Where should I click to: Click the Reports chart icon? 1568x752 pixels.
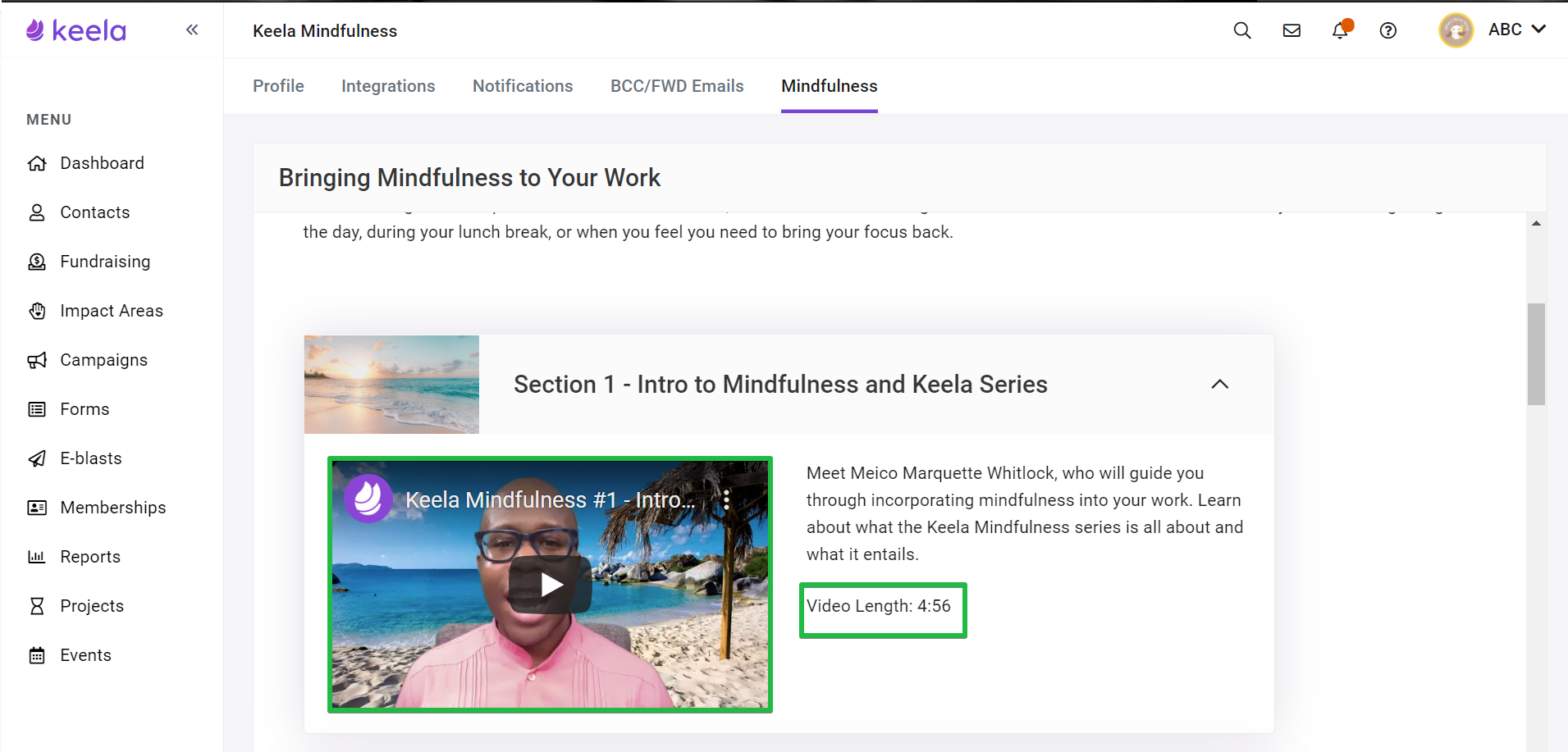37,557
